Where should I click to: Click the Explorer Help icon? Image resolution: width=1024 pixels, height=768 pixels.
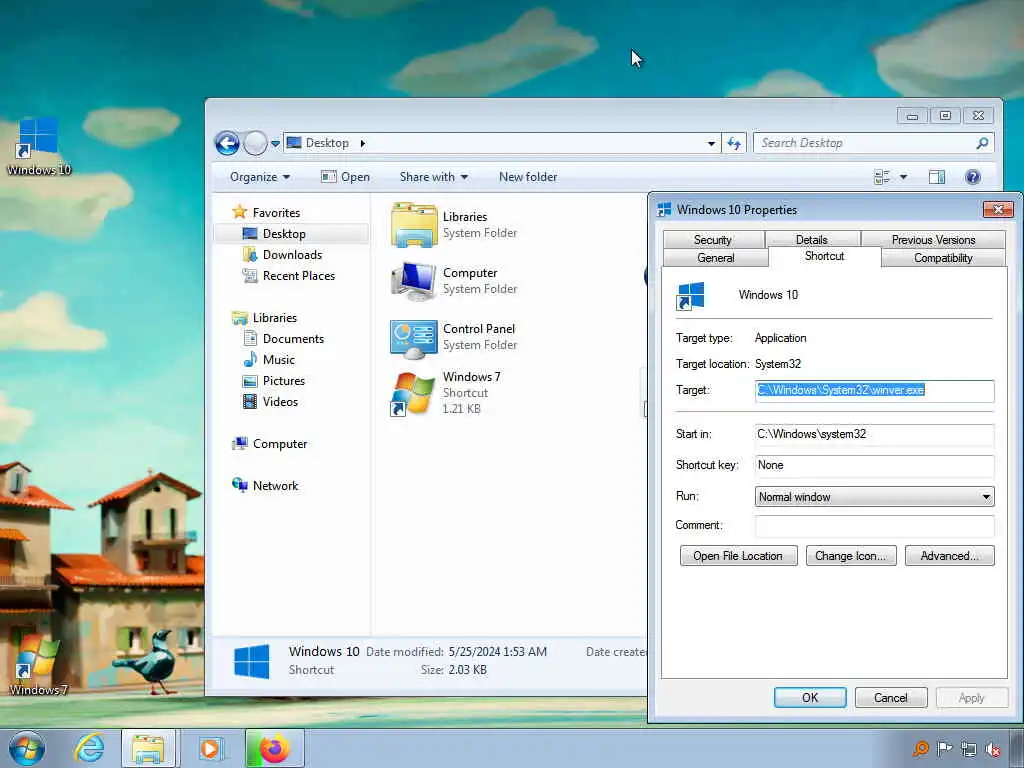tap(972, 177)
